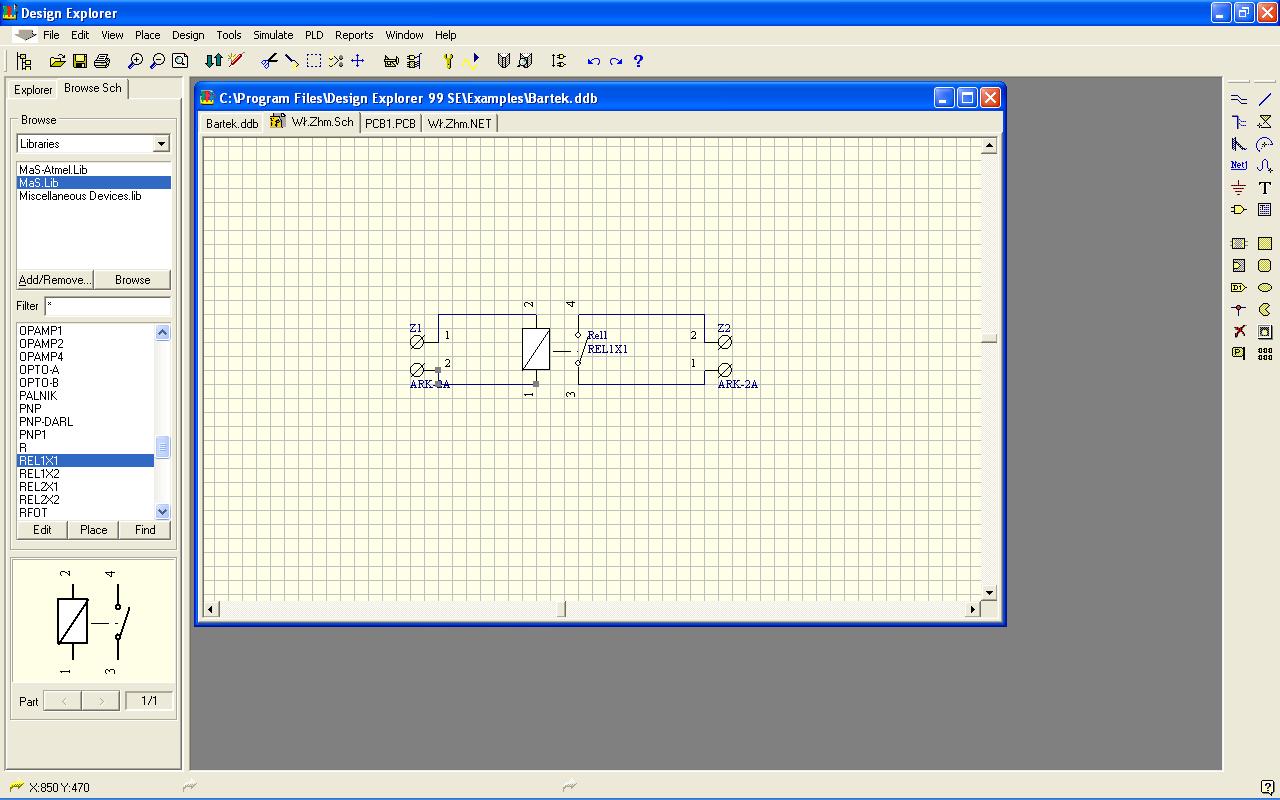Open the Simulate menu
The height and width of the screenshot is (800, 1280).
[x=273, y=35]
